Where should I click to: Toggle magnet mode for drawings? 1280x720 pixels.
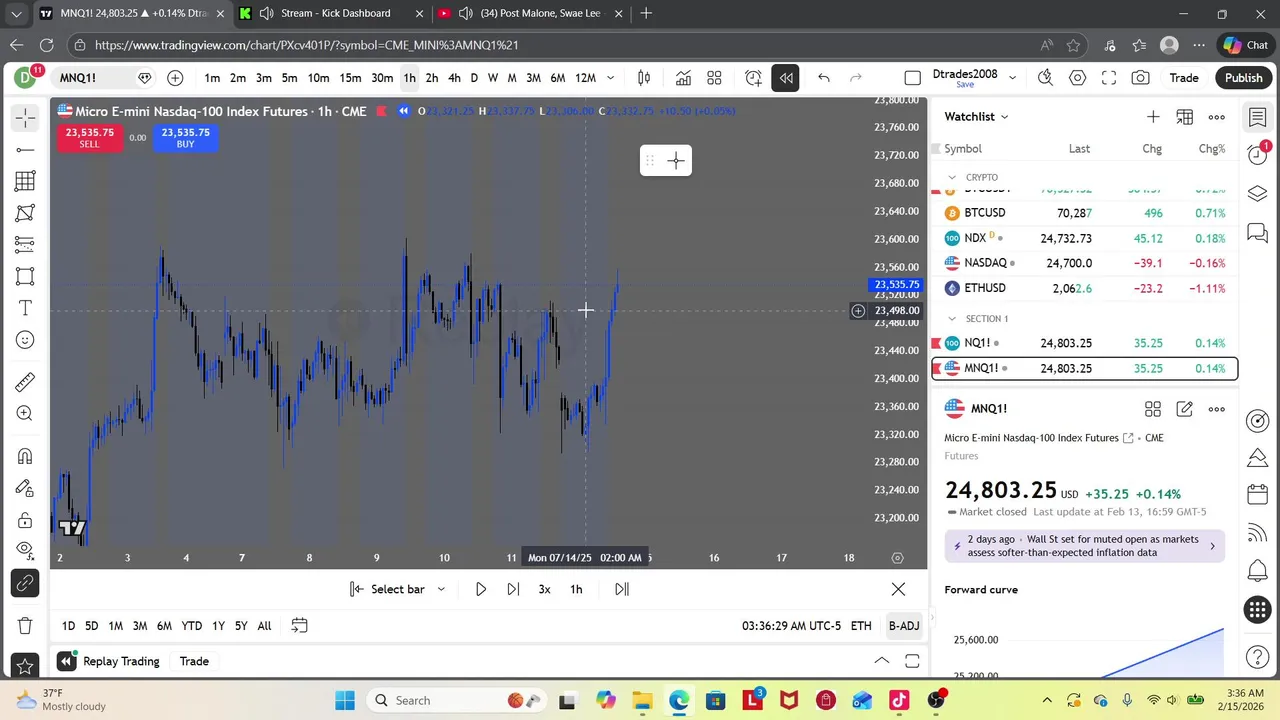point(25,456)
